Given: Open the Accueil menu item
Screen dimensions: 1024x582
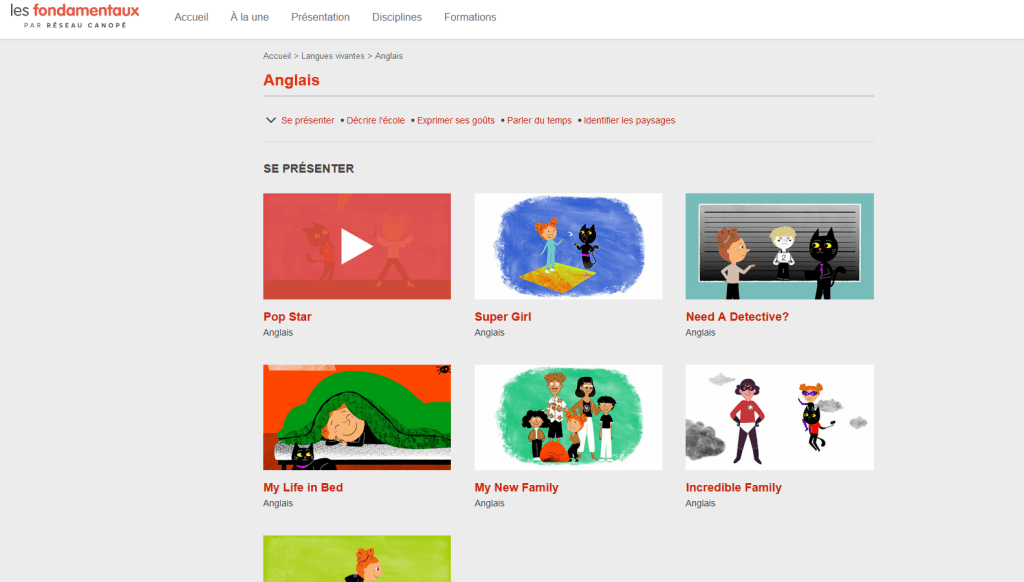Looking at the screenshot, I should pos(191,17).
